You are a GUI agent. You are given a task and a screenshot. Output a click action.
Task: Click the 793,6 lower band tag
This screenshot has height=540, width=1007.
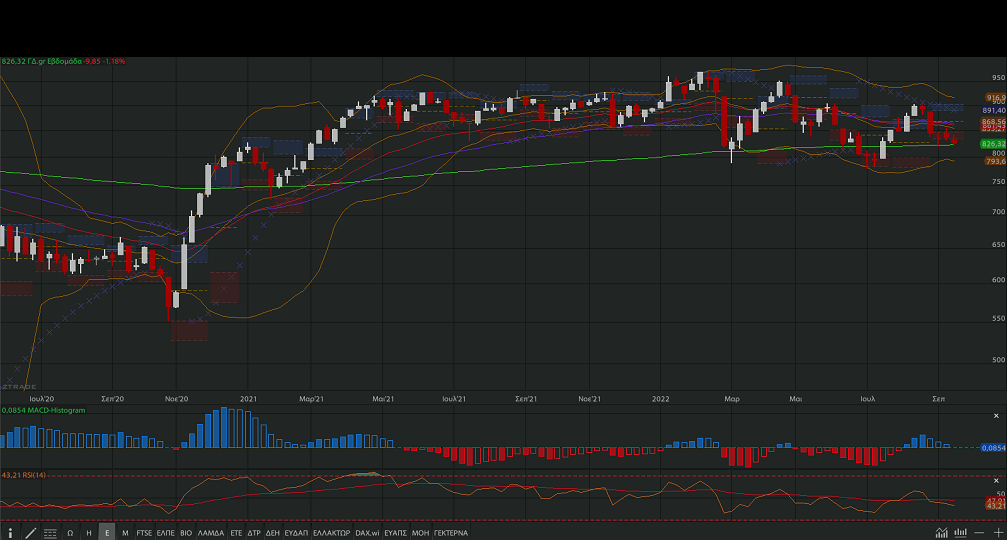tap(995, 161)
